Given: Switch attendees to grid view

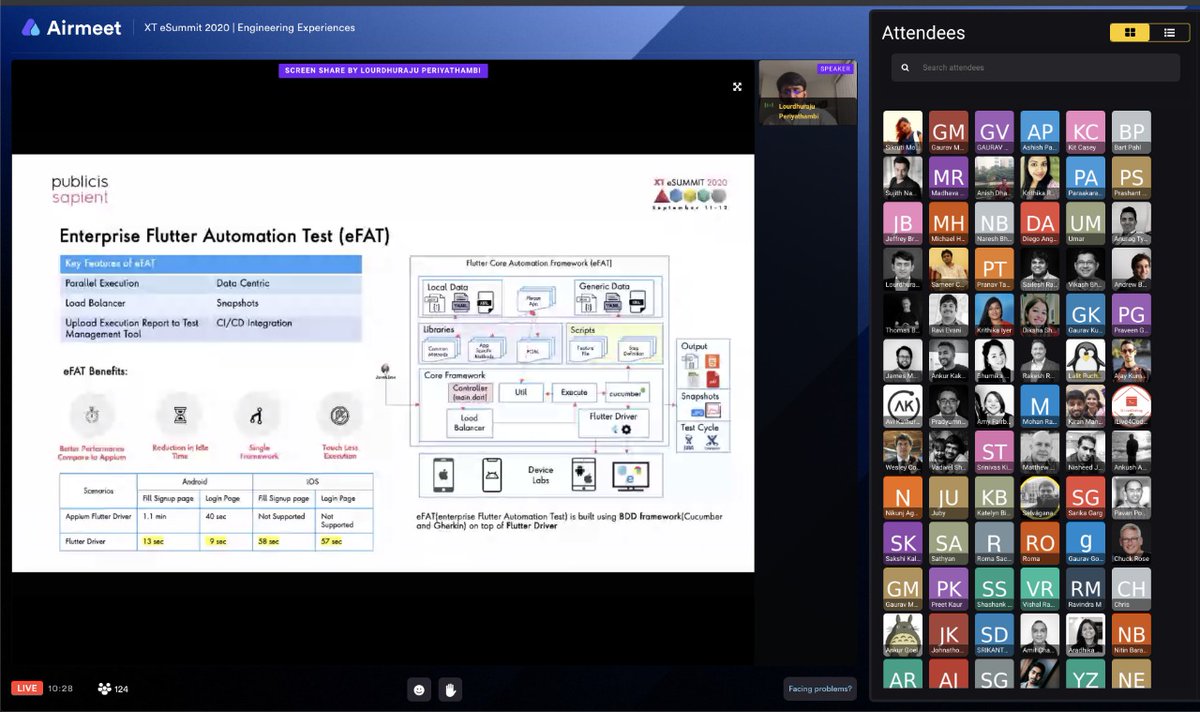Looking at the screenshot, I should (1129, 33).
